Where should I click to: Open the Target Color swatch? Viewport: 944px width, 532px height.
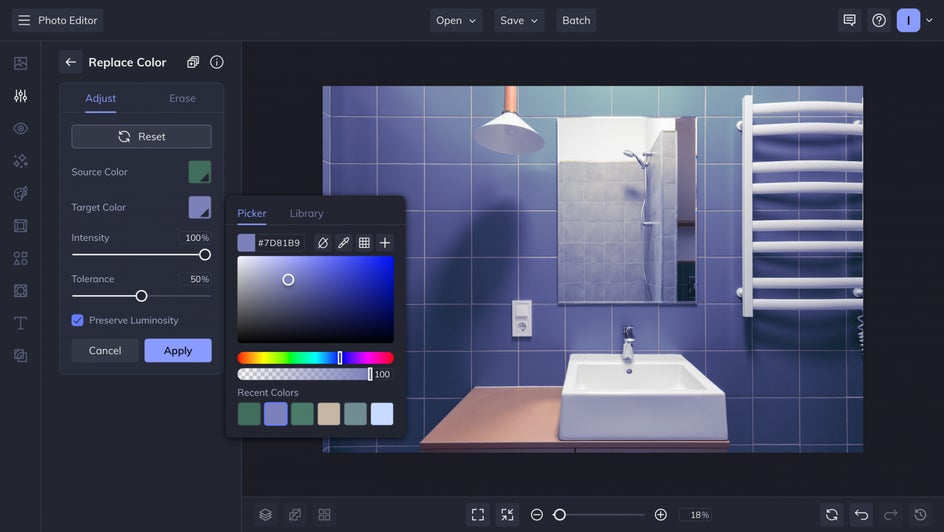tap(200, 207)
